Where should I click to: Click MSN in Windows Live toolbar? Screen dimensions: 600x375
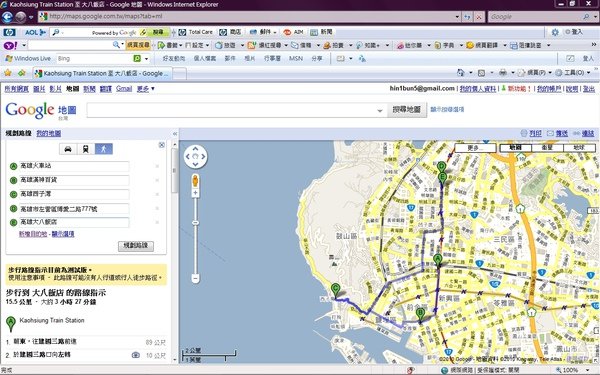pos(296,59)
